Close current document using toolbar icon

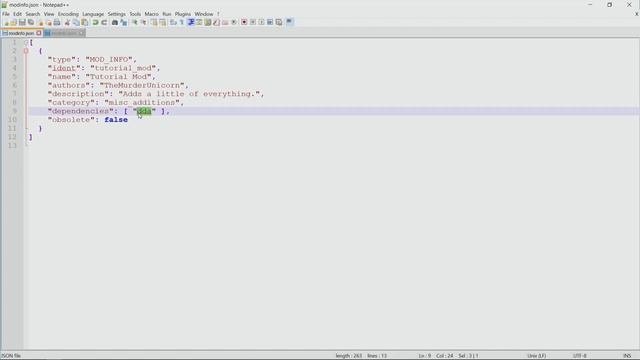click(x=40, y=22)
